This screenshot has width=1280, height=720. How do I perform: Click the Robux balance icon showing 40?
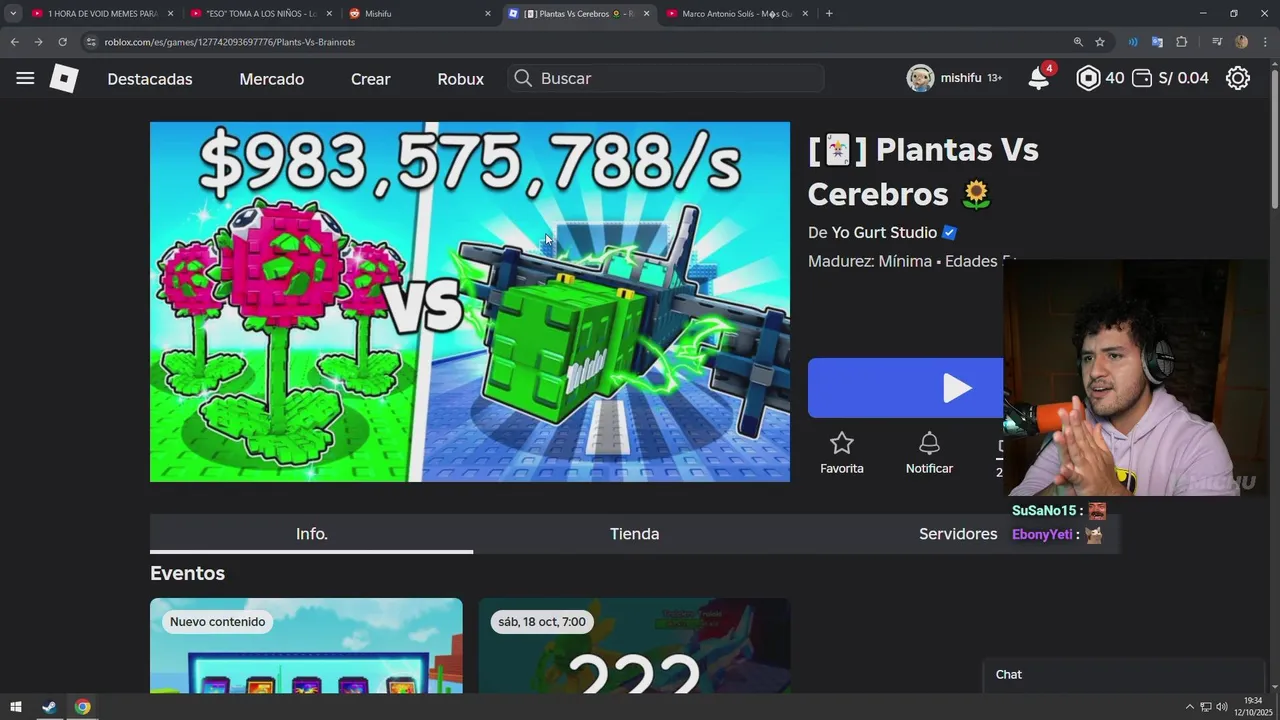click(1088, 78)
